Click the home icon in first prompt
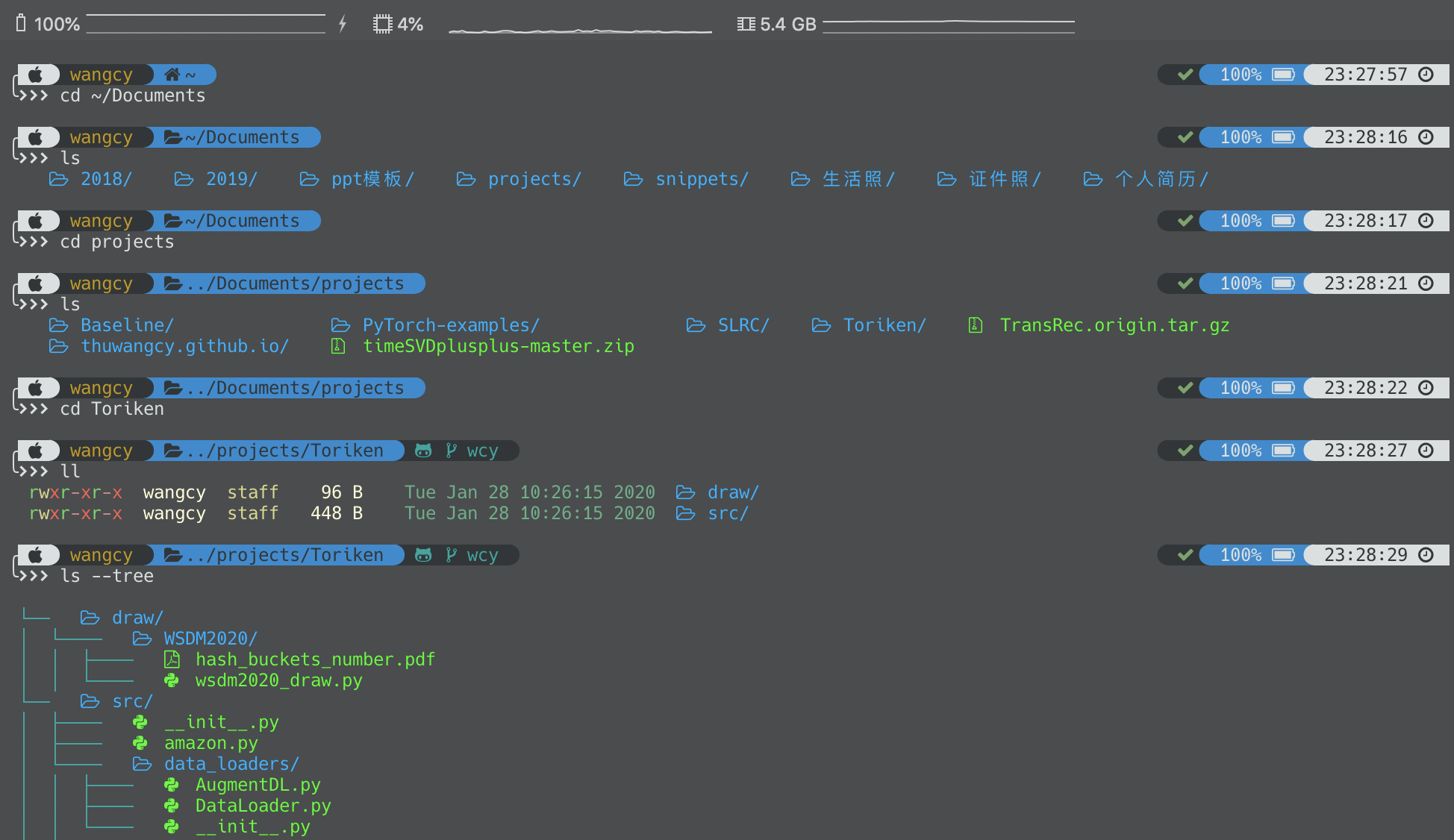 pos(172,75)
